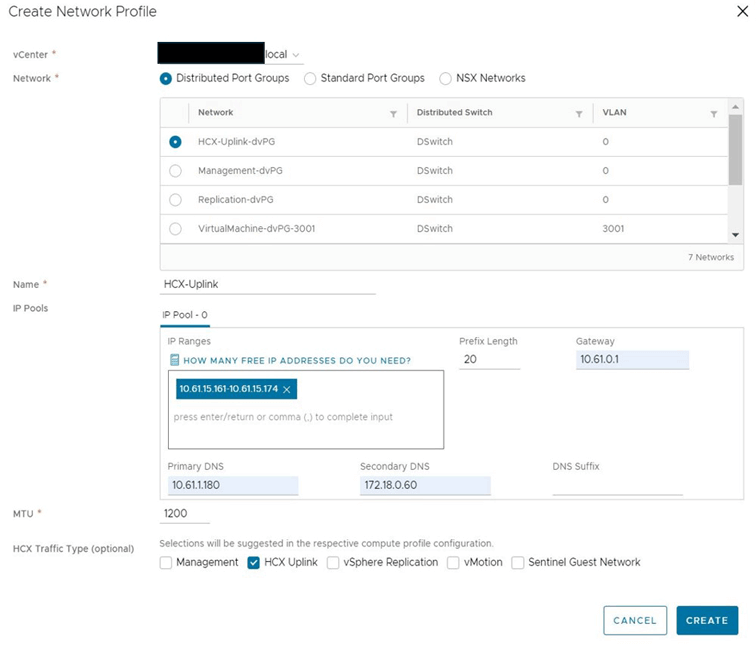756x650 pixels.
Task: Click the Gateway field
Action: pyautogui.click(x=632, y=360)
